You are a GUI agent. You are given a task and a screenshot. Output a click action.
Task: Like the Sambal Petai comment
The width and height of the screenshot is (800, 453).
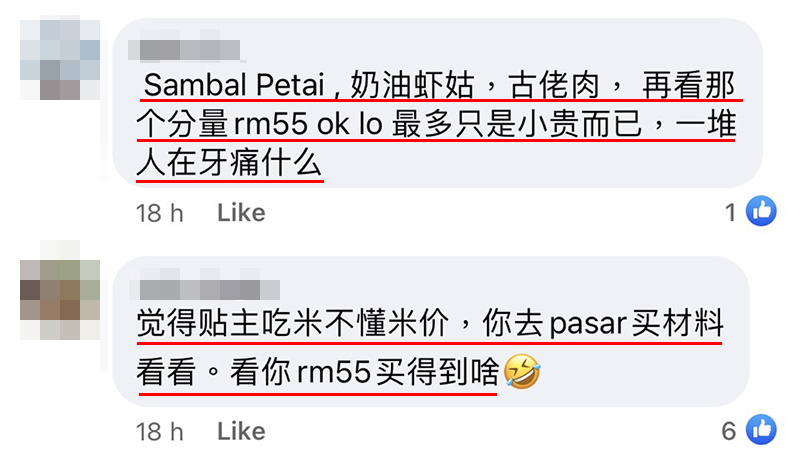(241, 213)
